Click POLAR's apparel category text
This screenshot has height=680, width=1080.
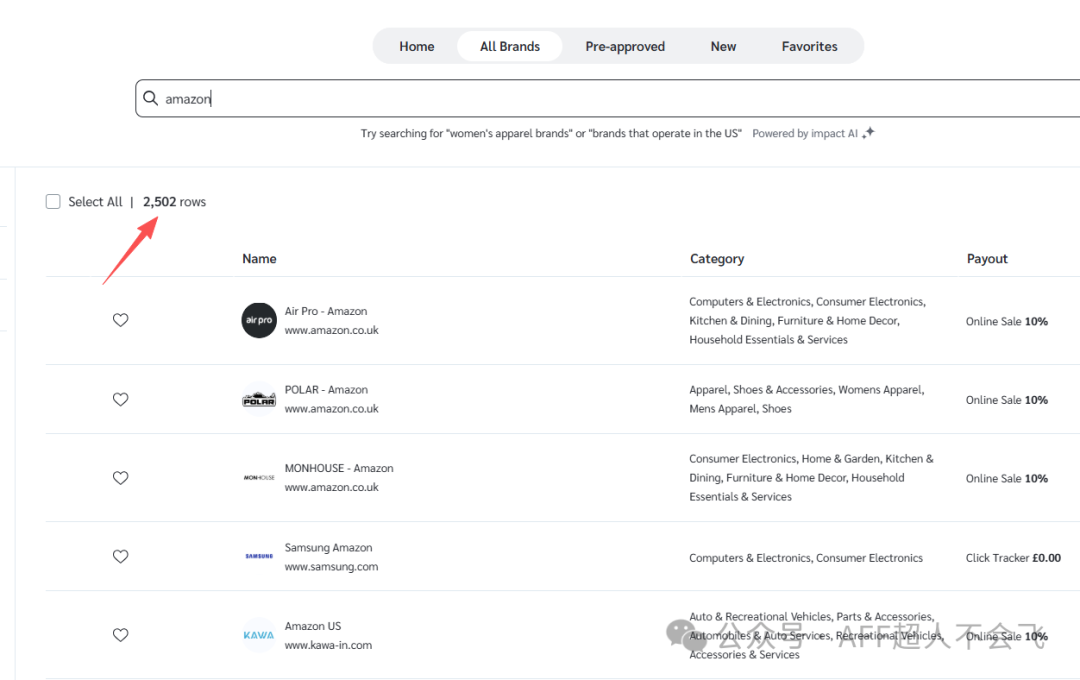click(x=807, y=399)
